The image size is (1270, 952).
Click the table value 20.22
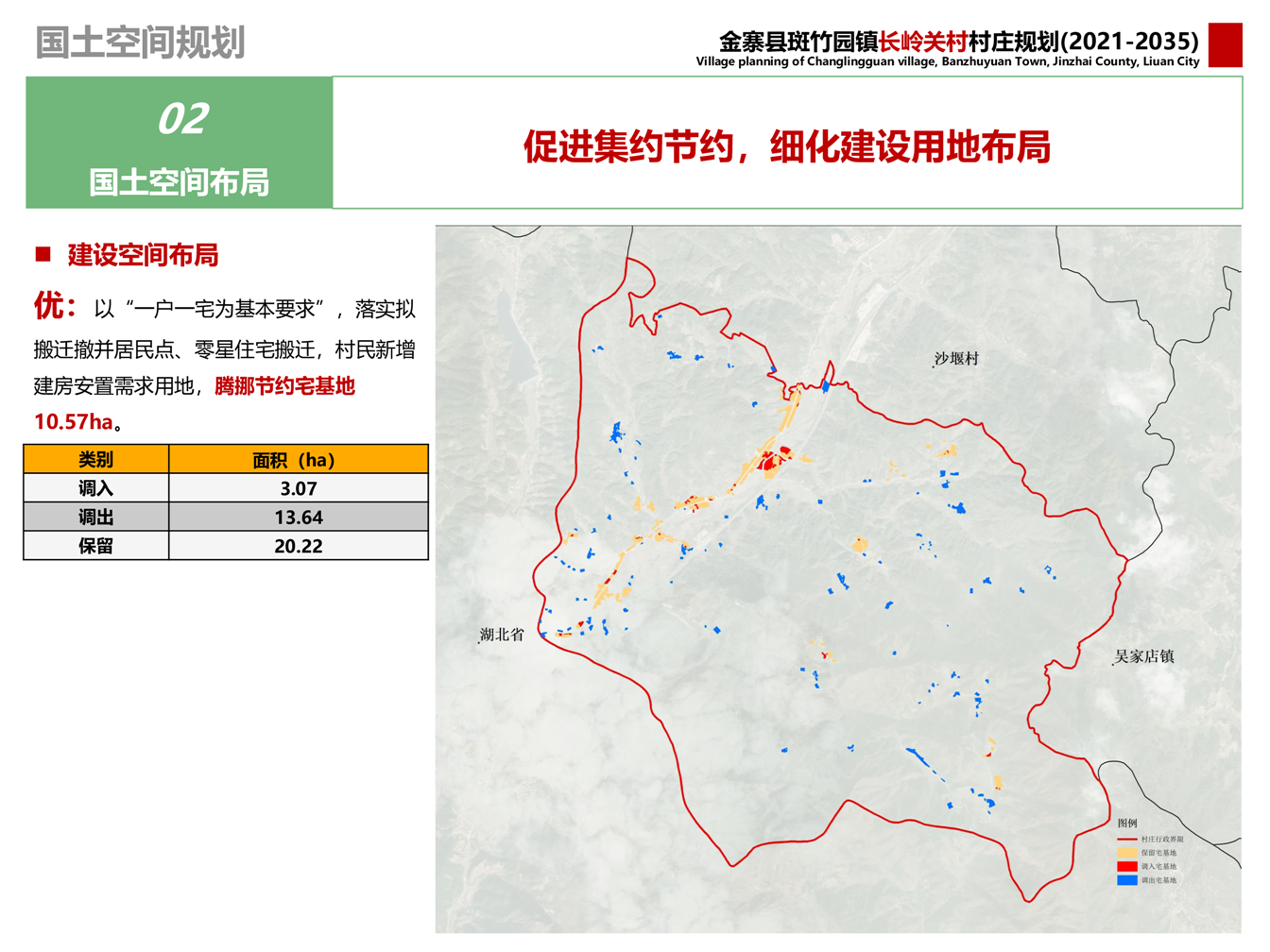pos(299,546)
